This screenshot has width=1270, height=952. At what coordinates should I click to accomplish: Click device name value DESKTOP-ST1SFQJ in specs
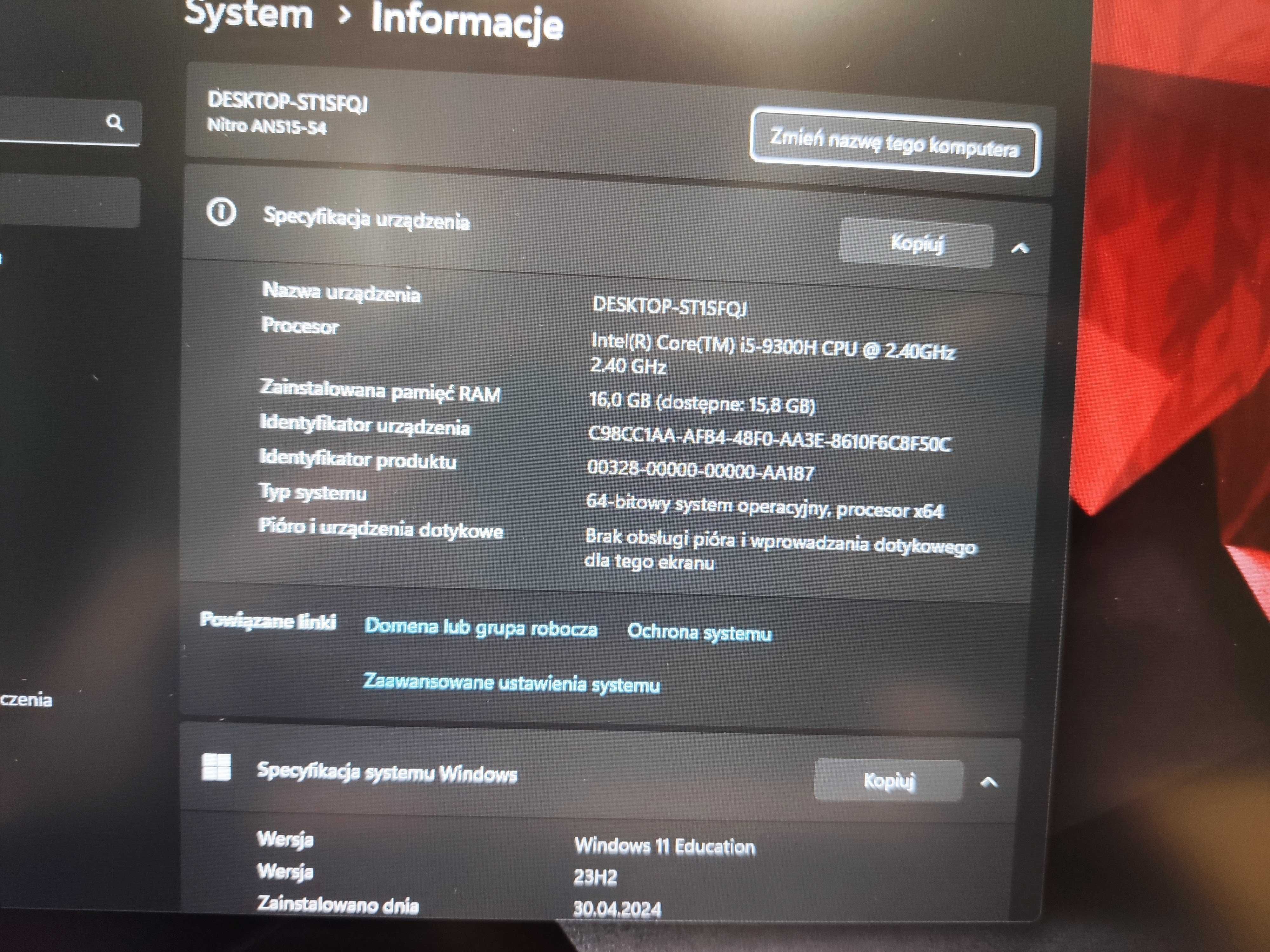[669, 307]
